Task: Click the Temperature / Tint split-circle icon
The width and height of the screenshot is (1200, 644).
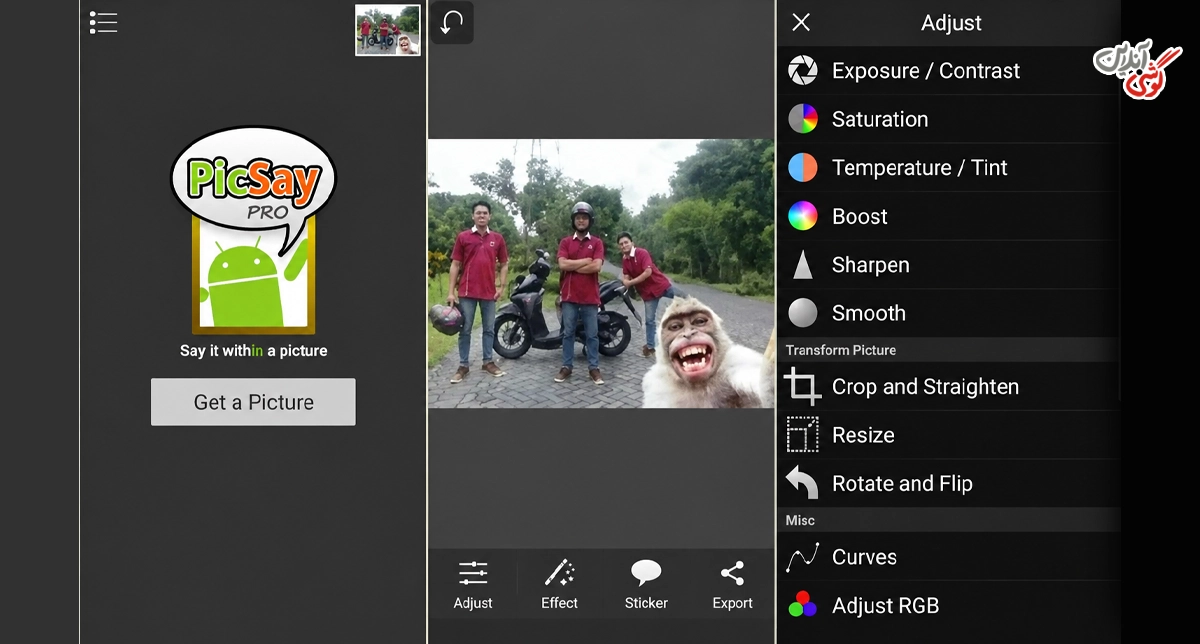Action: pos(803,168)
